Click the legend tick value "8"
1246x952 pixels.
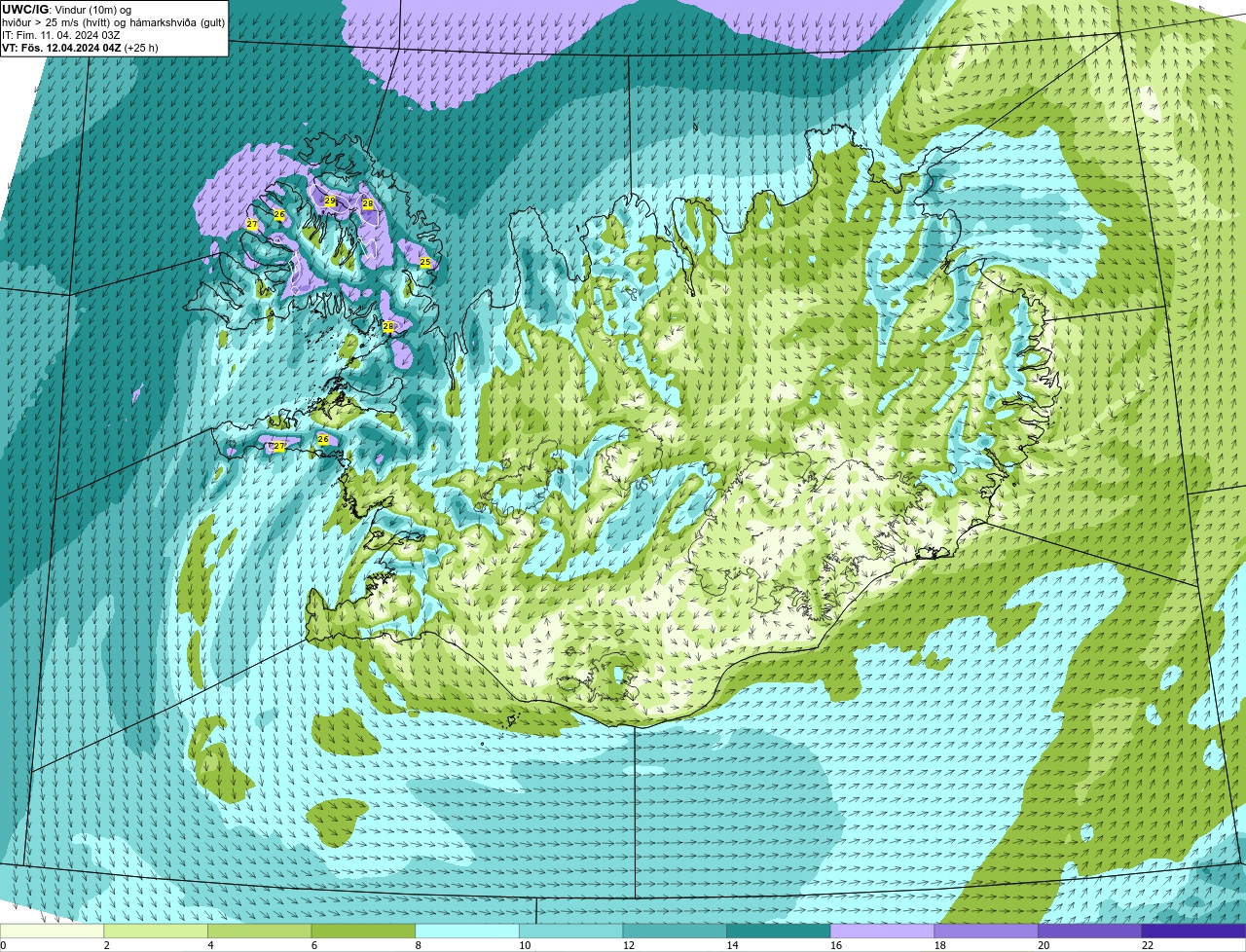point(418,945)
